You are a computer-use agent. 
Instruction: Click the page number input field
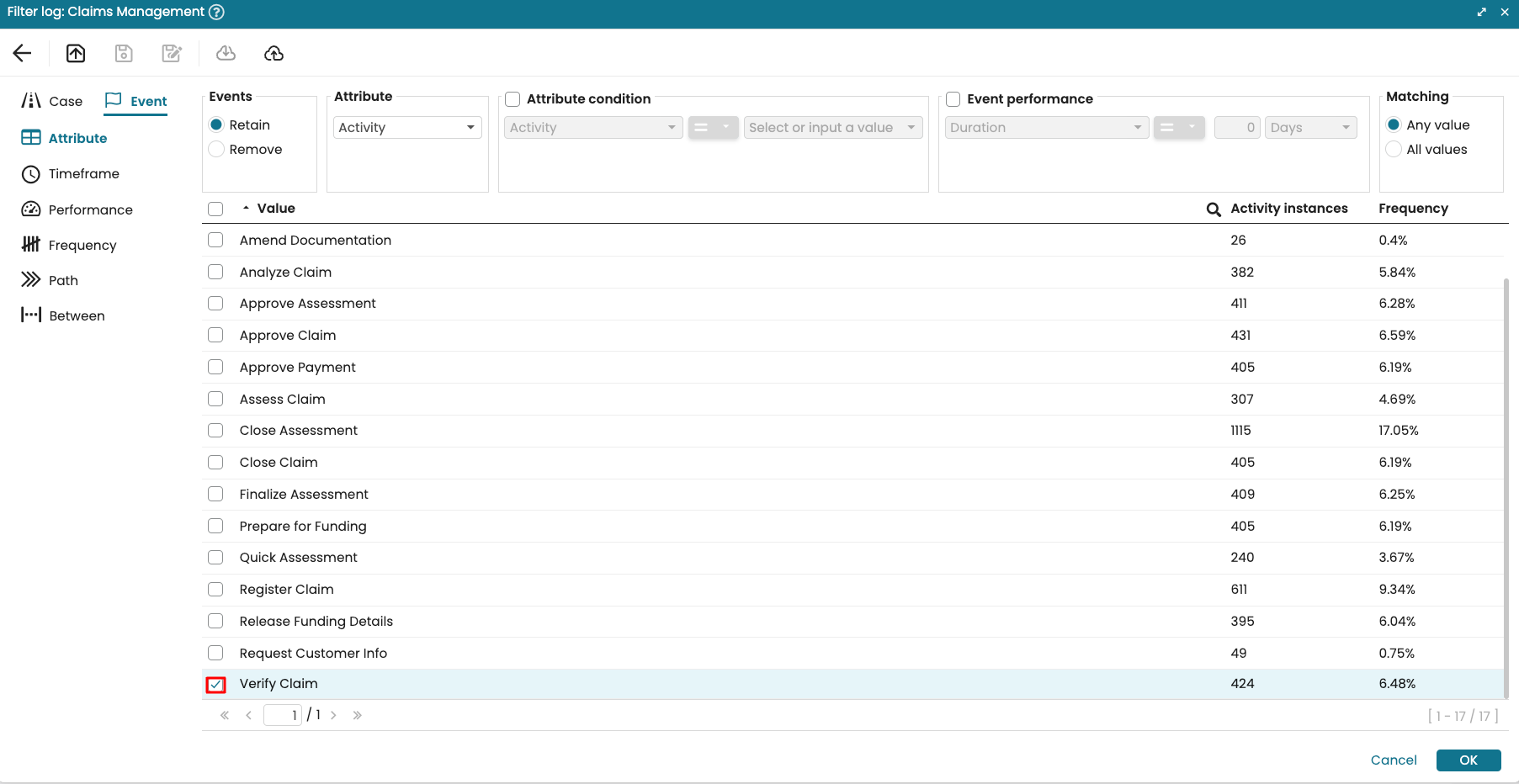(283, 715)
